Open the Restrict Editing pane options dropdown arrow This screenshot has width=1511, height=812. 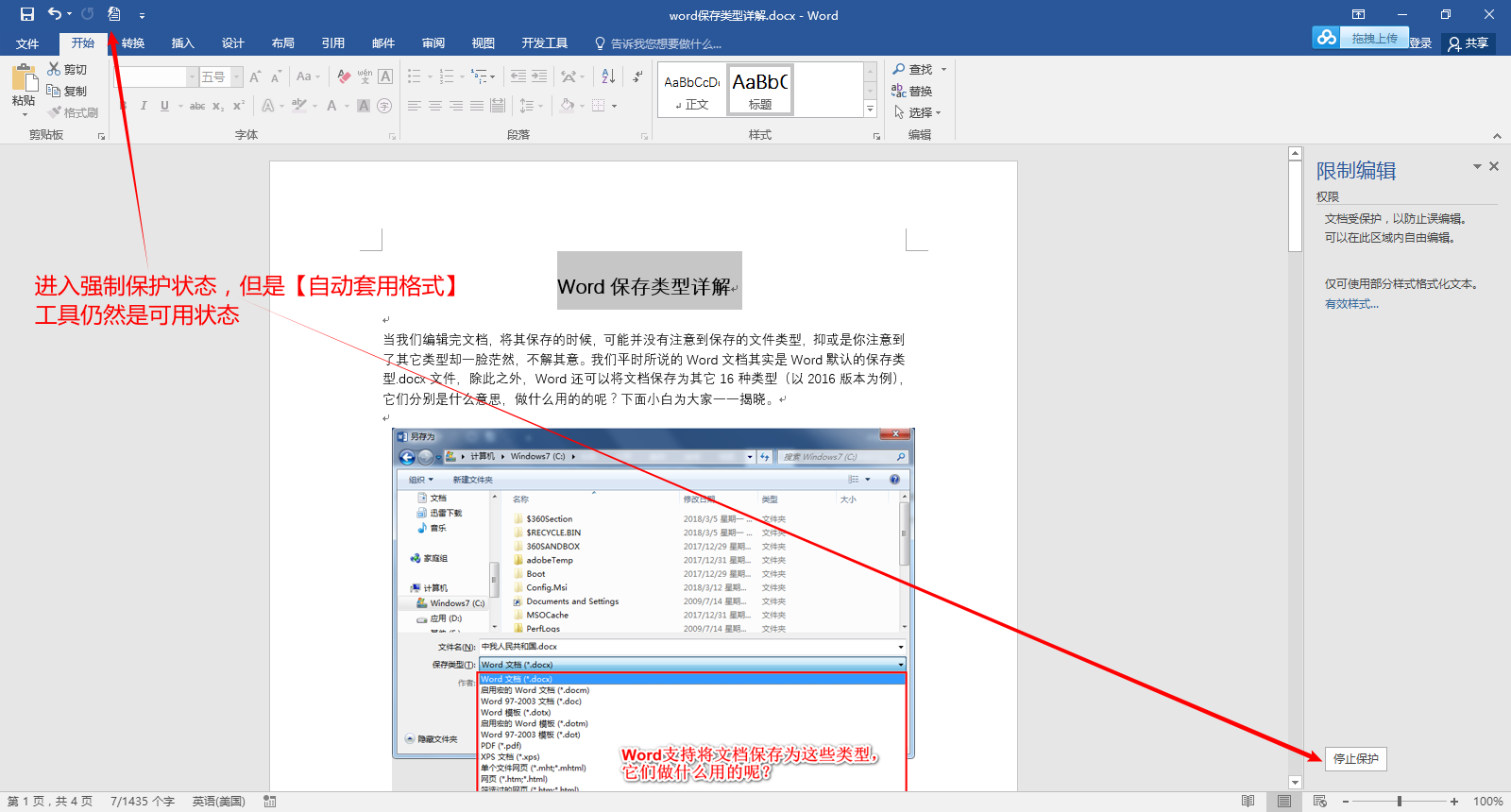pos(1477,166)
